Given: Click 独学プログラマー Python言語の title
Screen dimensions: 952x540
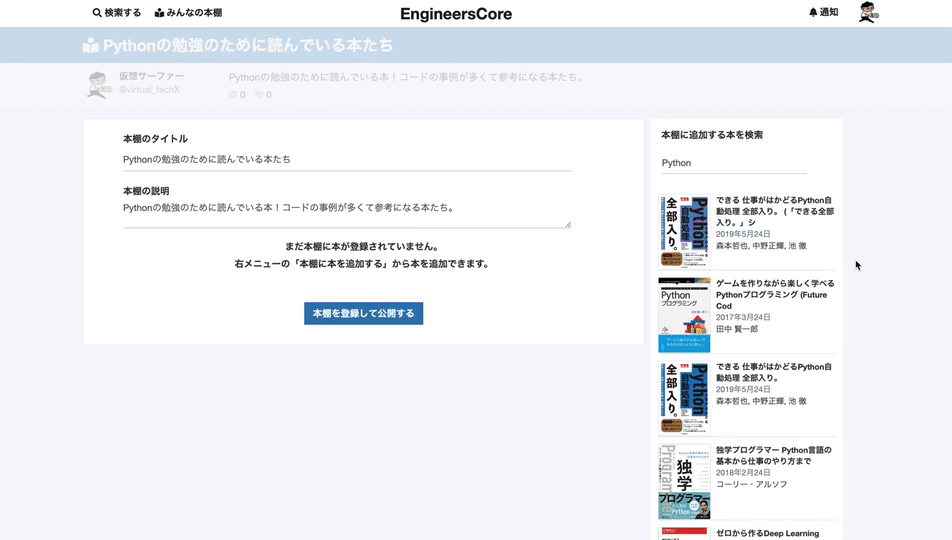Looking at the screenshot, I should pos(774,456).
